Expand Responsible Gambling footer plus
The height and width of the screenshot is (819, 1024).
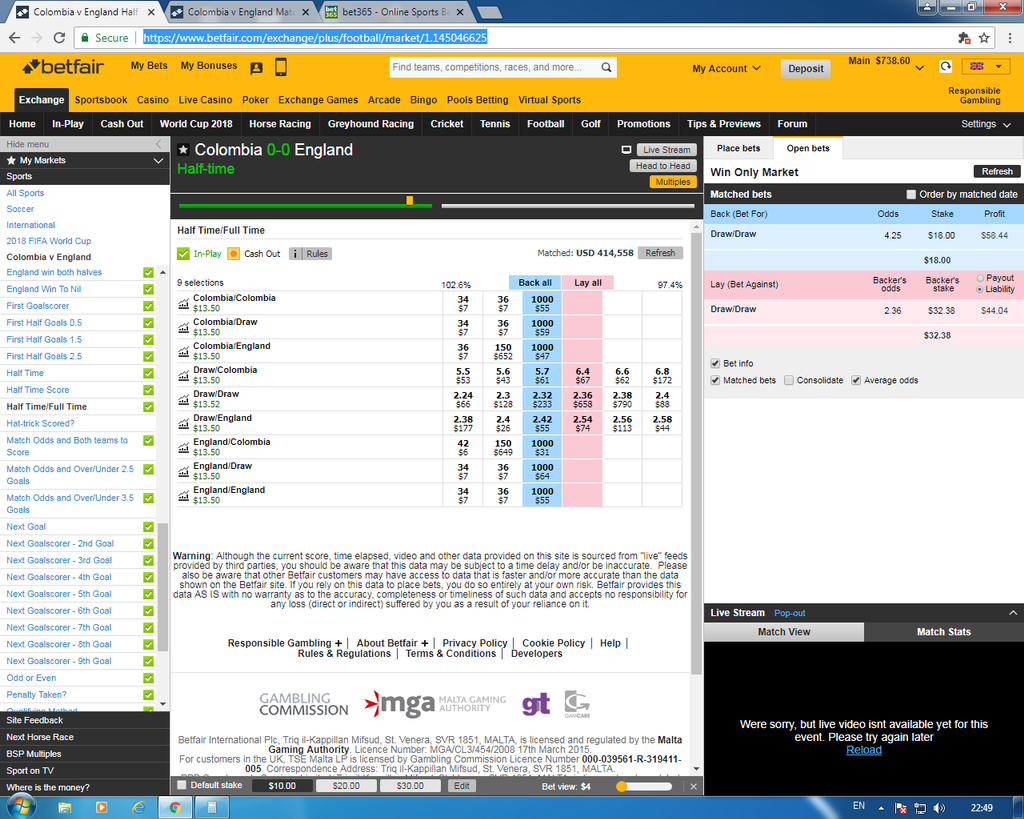(338, 643)
